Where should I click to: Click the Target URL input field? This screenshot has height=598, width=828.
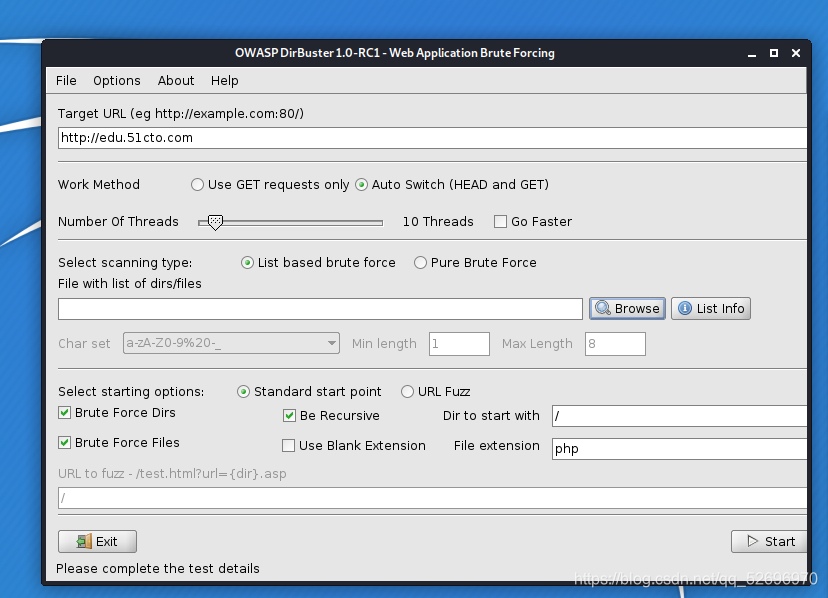click(x=432, y=138)
